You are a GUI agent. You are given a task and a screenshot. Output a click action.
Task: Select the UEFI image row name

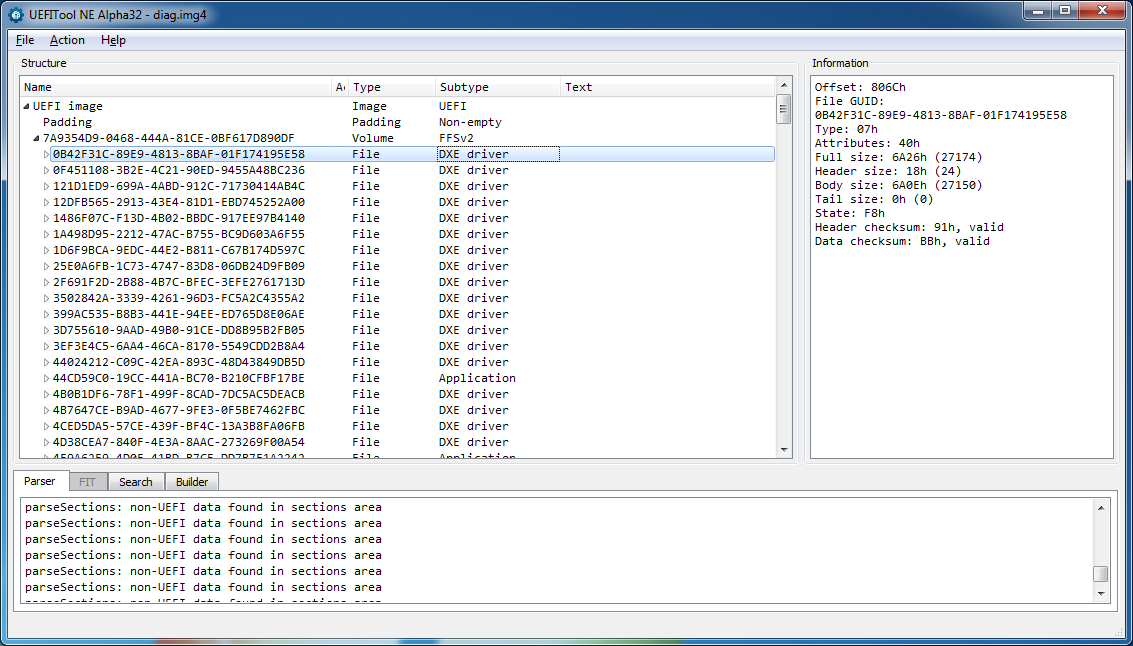coord(68,106)
